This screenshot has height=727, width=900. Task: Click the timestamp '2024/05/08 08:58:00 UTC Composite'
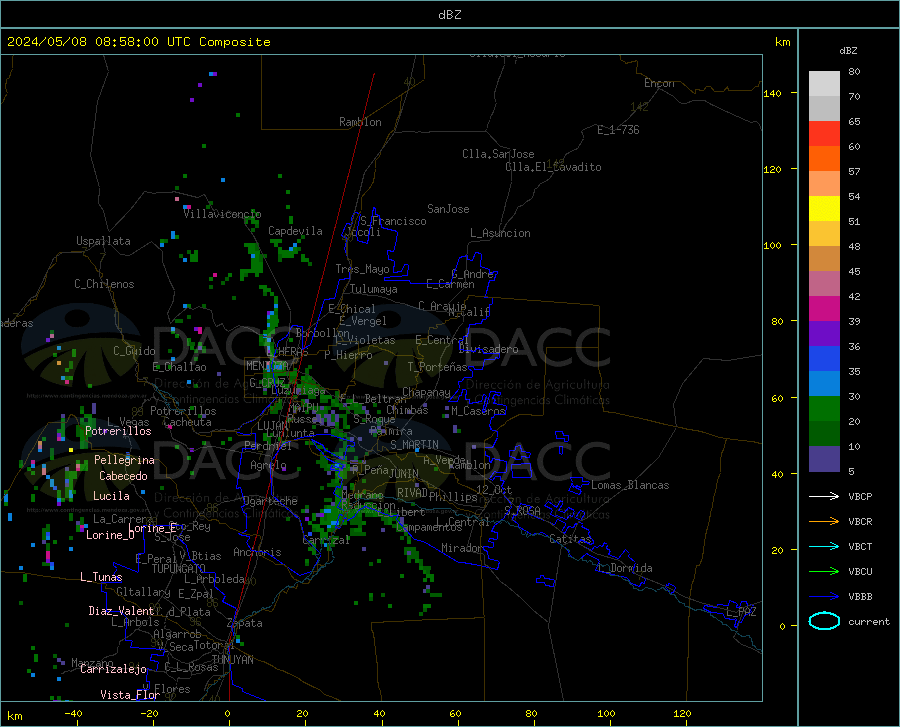pyautogui.click(x=138, y=42)
